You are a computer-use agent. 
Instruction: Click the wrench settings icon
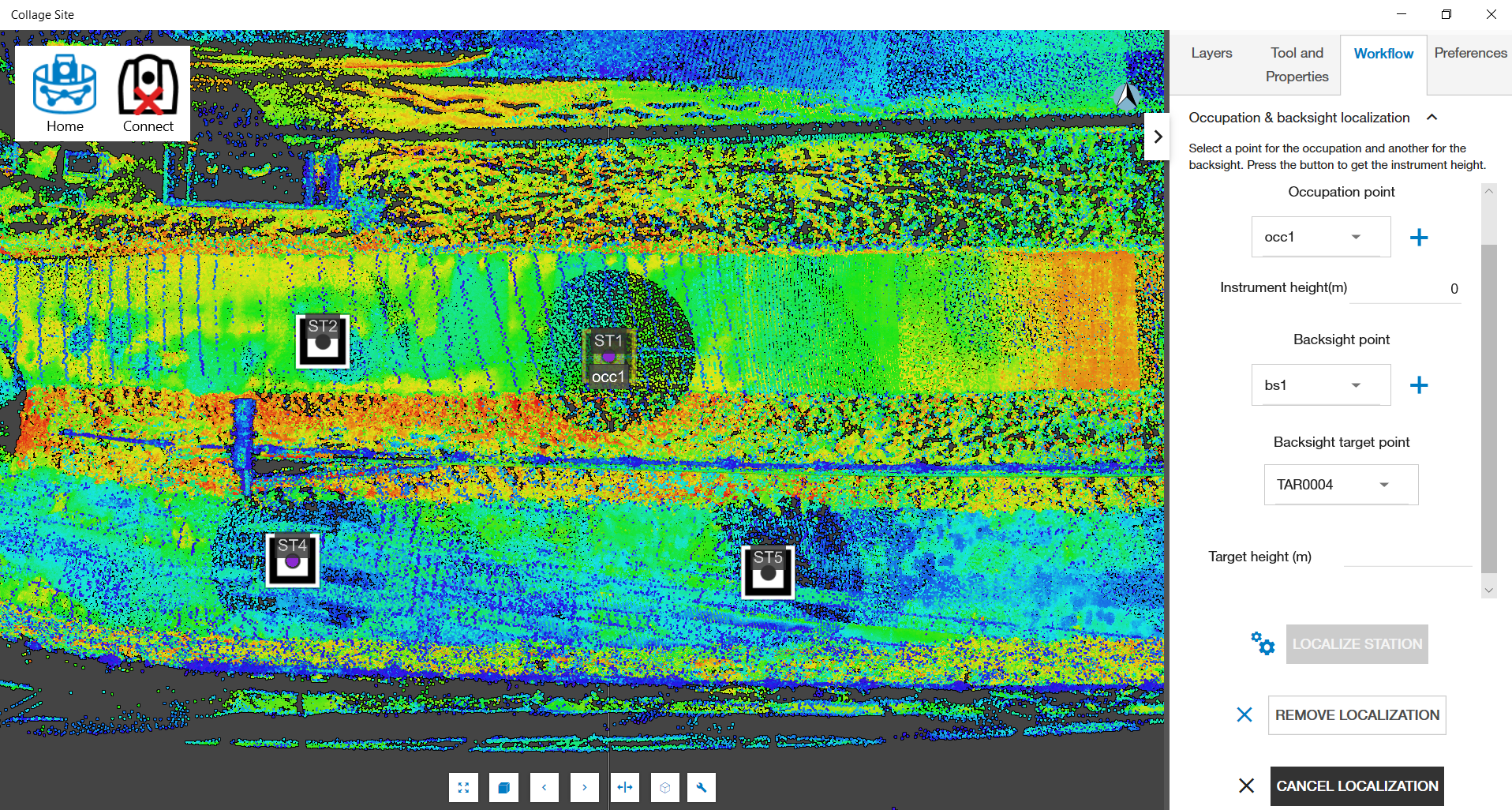pos(702,787)
